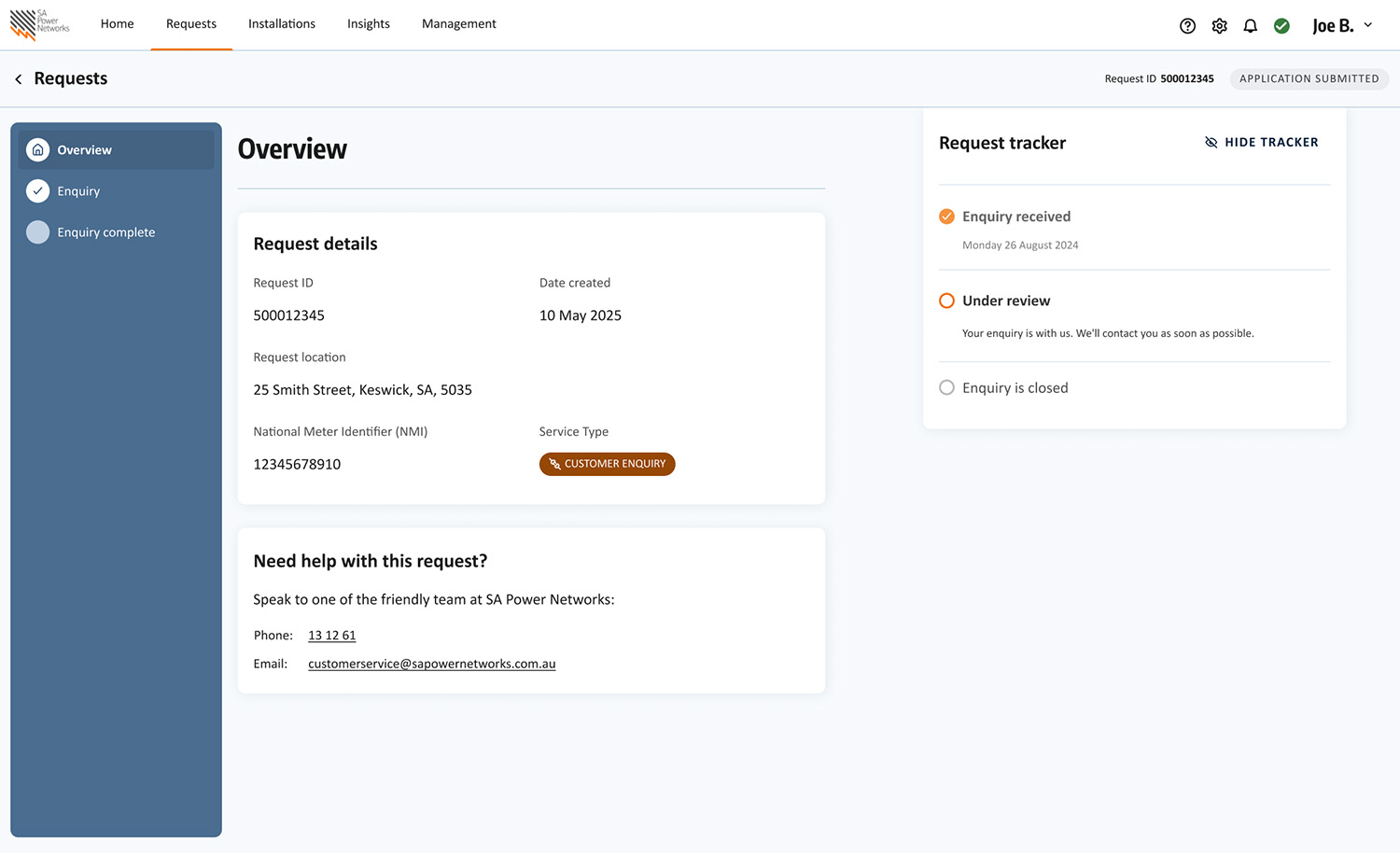
Task: Click the NMI value 12345678910
Action: pos(297,465)
